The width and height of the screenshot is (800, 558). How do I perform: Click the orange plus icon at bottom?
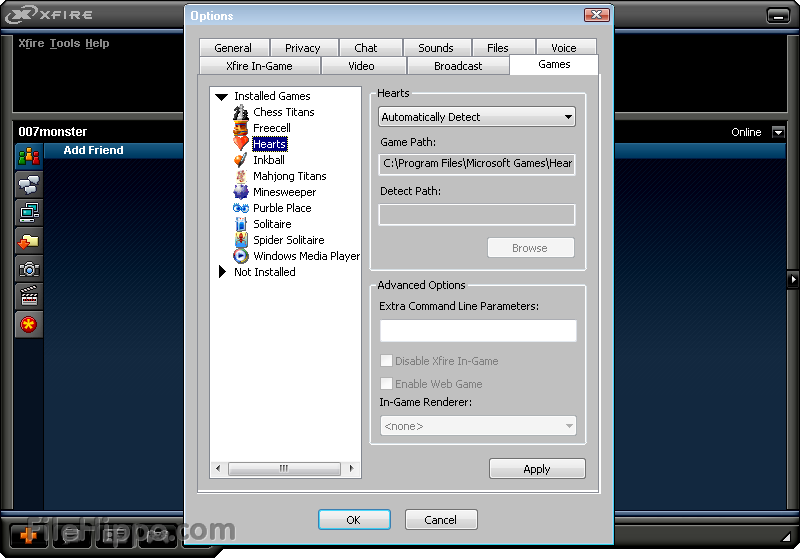[x=29, y=536]
